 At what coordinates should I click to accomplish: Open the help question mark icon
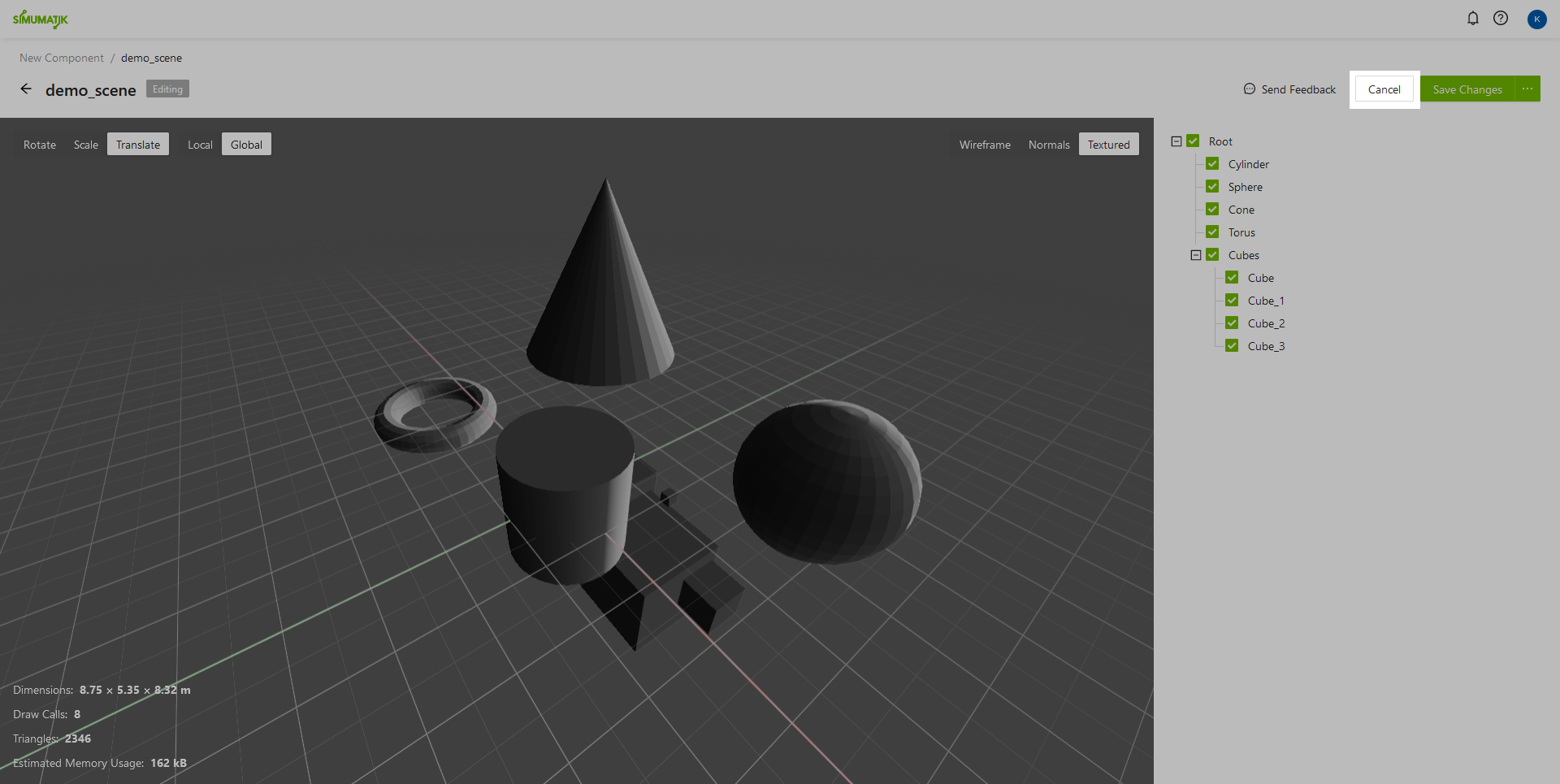(x=1501, y=18)
